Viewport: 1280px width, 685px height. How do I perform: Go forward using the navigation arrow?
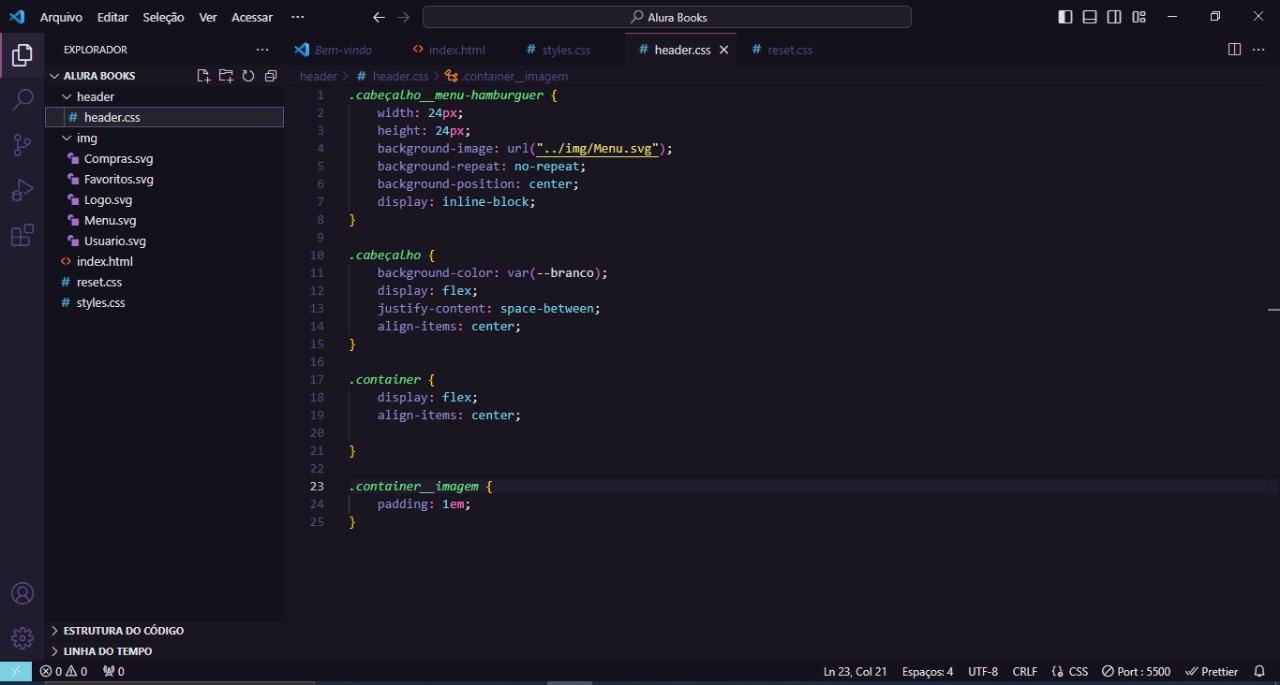404,17
